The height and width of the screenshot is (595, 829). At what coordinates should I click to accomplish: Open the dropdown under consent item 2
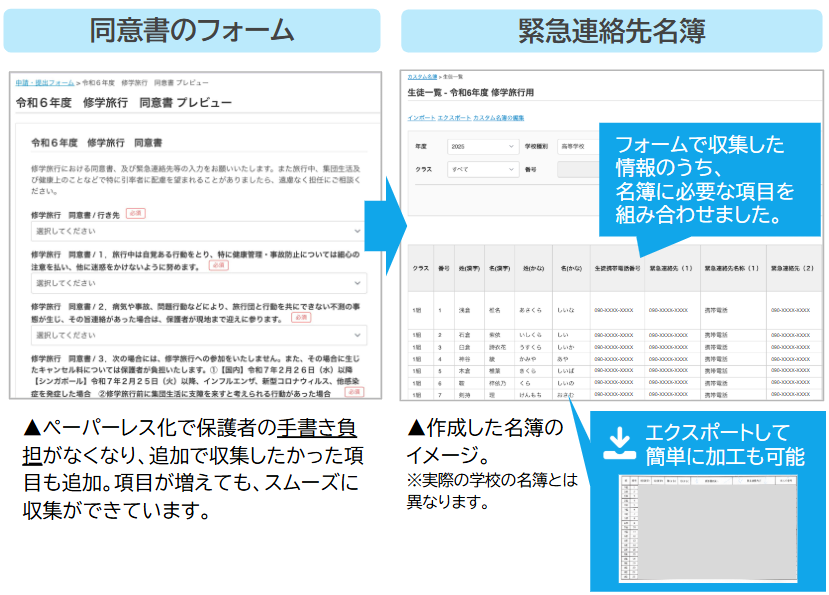pos(199,335)
